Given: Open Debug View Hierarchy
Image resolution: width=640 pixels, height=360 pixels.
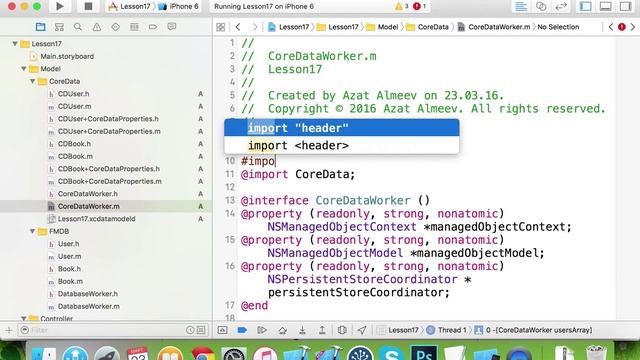Looking at the screenshot, I should (x=342, y=330).
